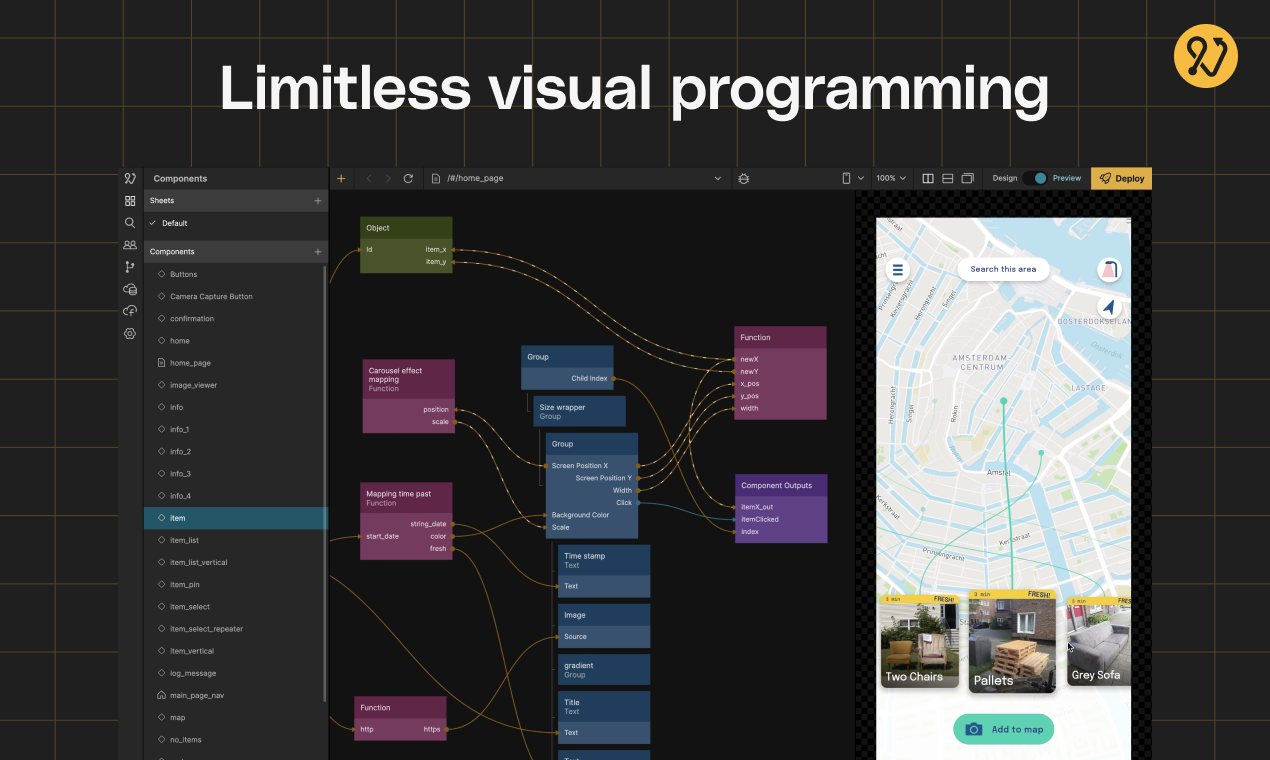Select the confirmation component
The width and height of the screenshot is (1270, 760).
coord(237,318)
